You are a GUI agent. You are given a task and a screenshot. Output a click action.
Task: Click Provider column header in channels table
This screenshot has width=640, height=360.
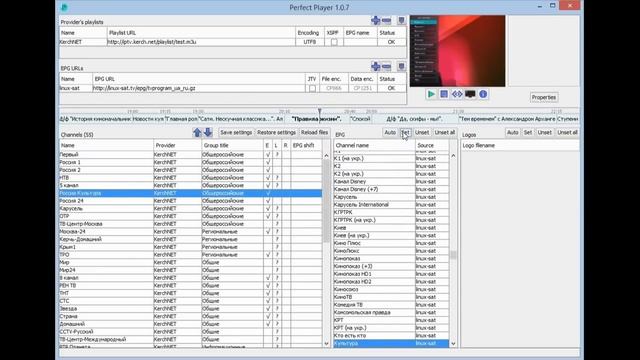177,145
